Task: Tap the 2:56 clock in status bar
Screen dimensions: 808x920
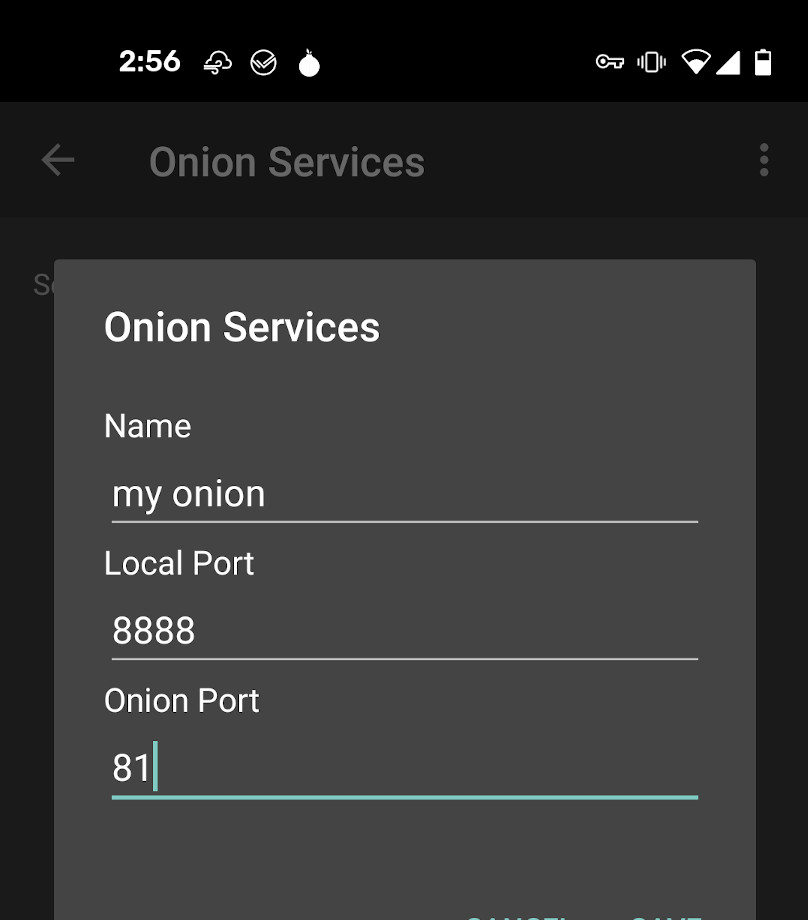Action: 149,62
